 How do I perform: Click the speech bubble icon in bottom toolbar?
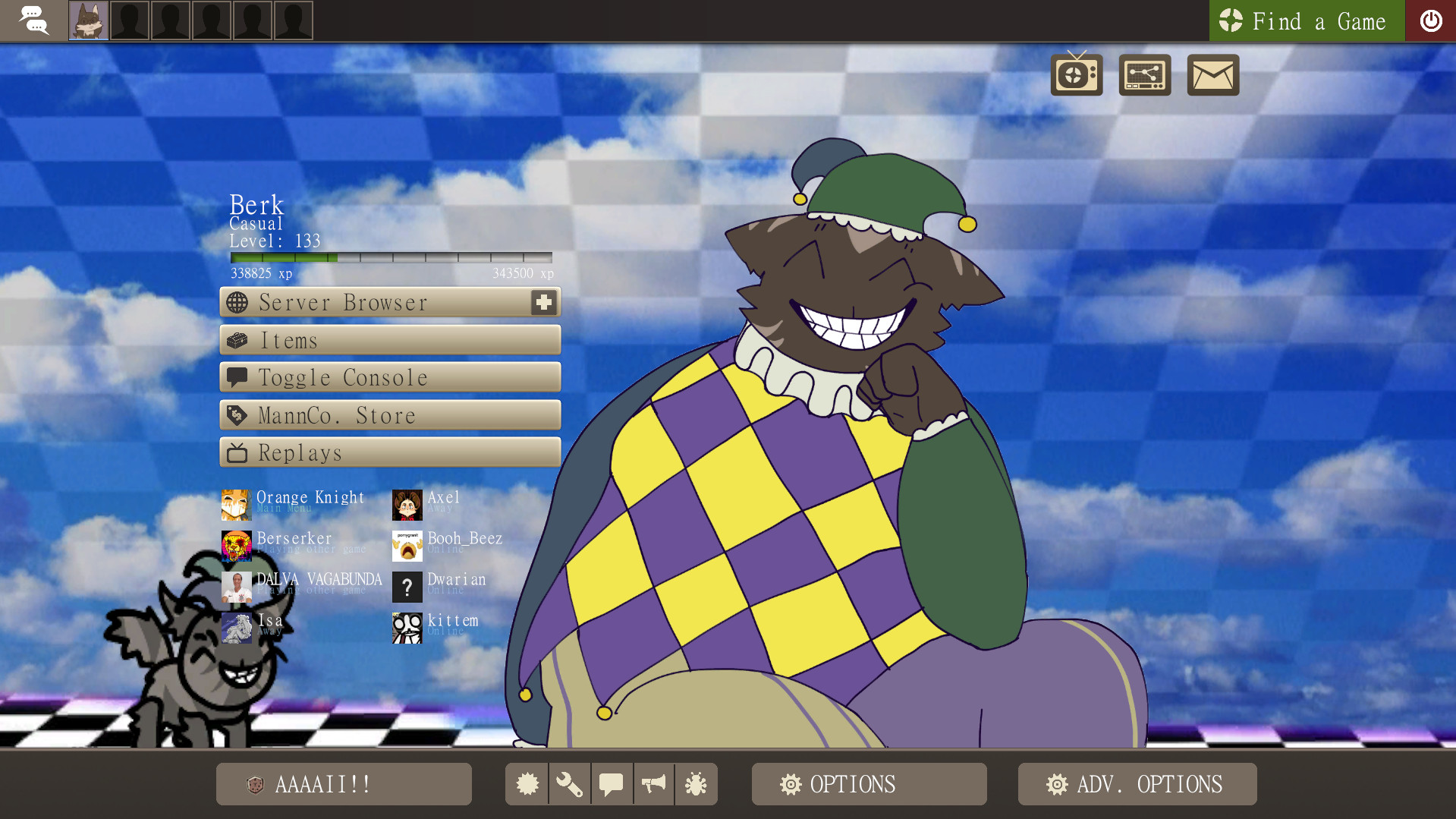(612, 784)
